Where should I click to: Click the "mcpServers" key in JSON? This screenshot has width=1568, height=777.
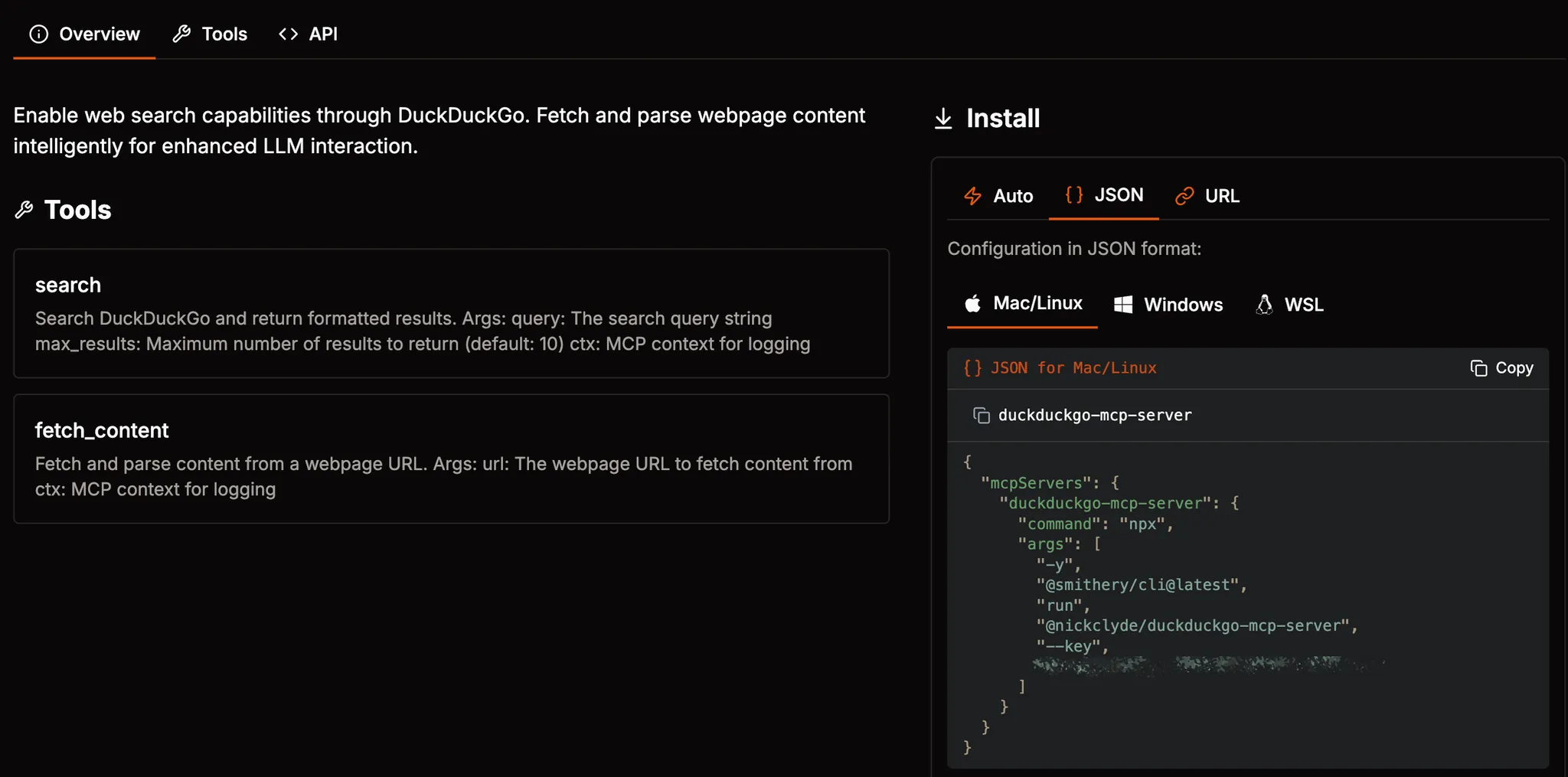coord(1035,483)
